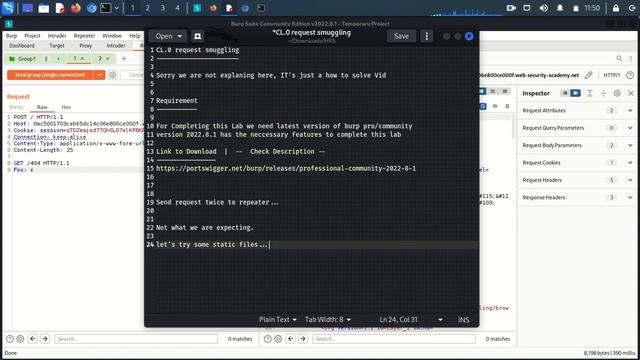Open Window menu in Burp Suite
Screen dimensions: 640x360
[112, 36]
